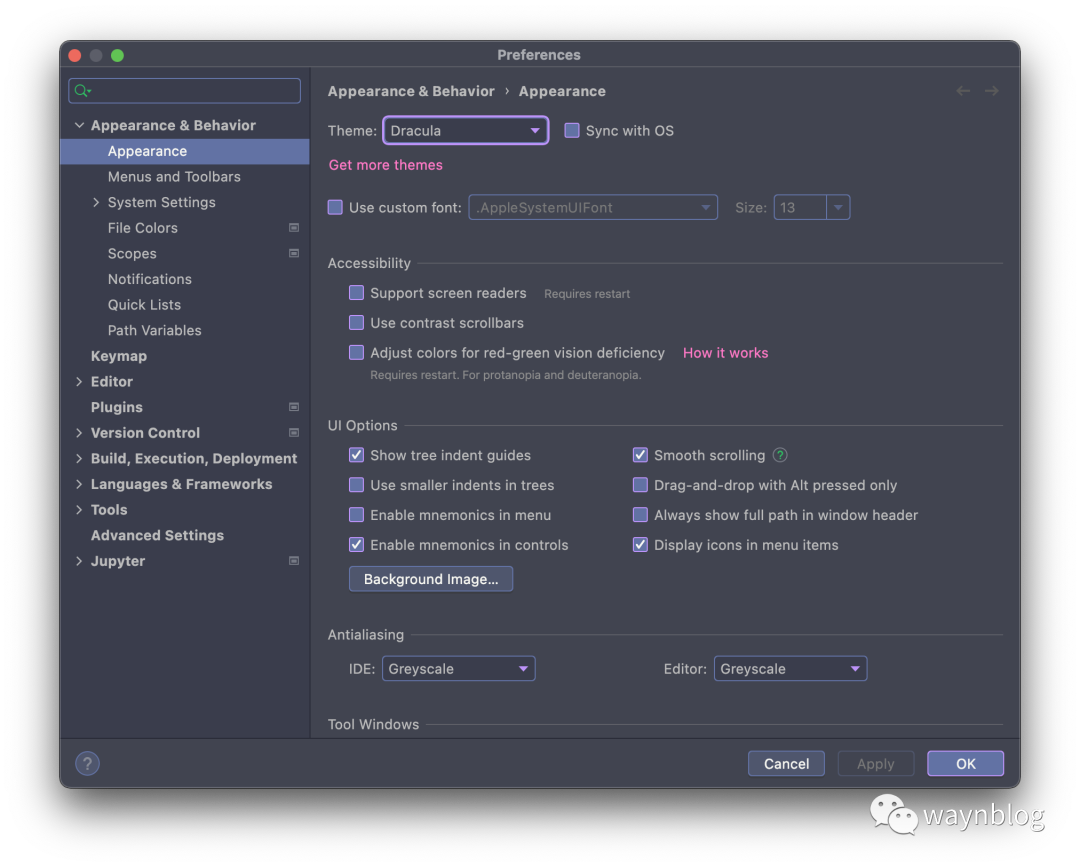The image size is (1080, 867).
Task: Collapse the Appearance & Behavior section
Action: (79, 125)
